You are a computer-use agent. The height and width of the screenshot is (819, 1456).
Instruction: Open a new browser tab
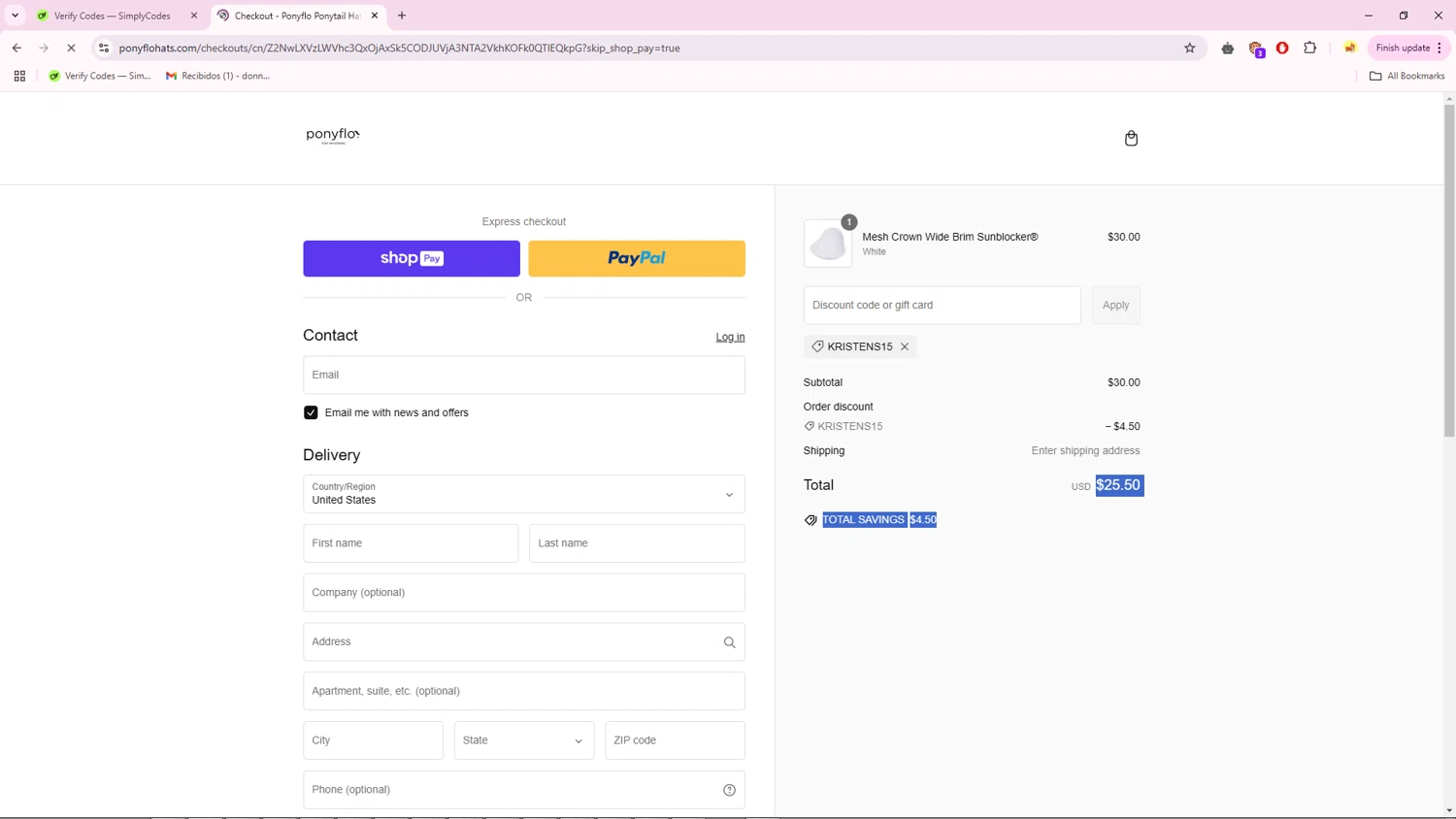click(x=402, y=16)
